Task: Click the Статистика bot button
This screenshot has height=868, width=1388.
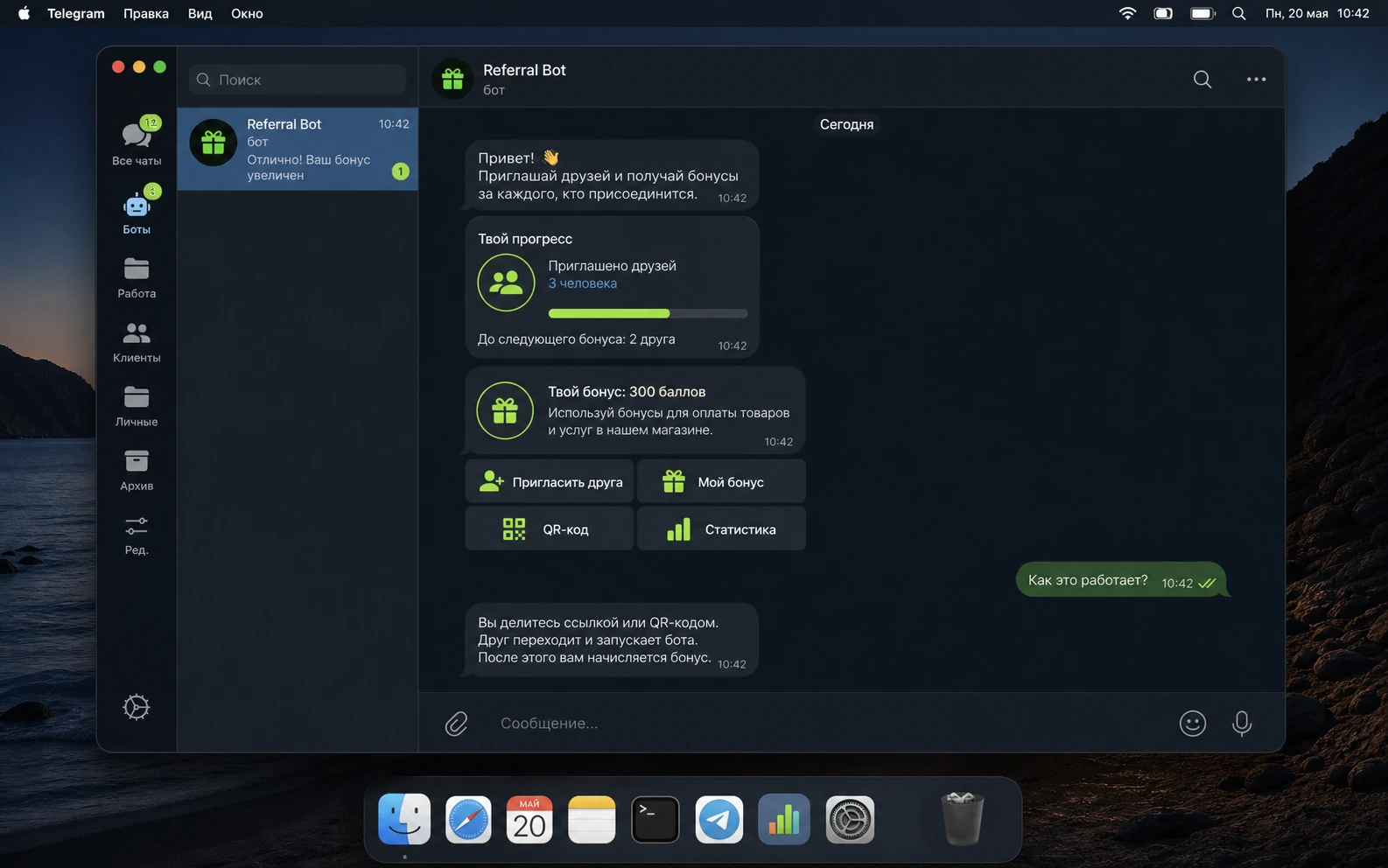Action: (721, 528)
